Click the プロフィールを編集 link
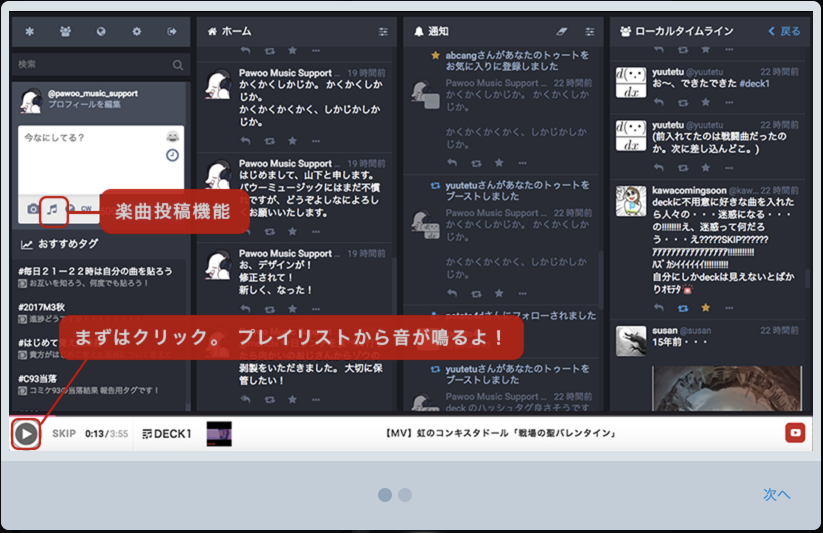The image size is (823, 533). click(85, 104)
